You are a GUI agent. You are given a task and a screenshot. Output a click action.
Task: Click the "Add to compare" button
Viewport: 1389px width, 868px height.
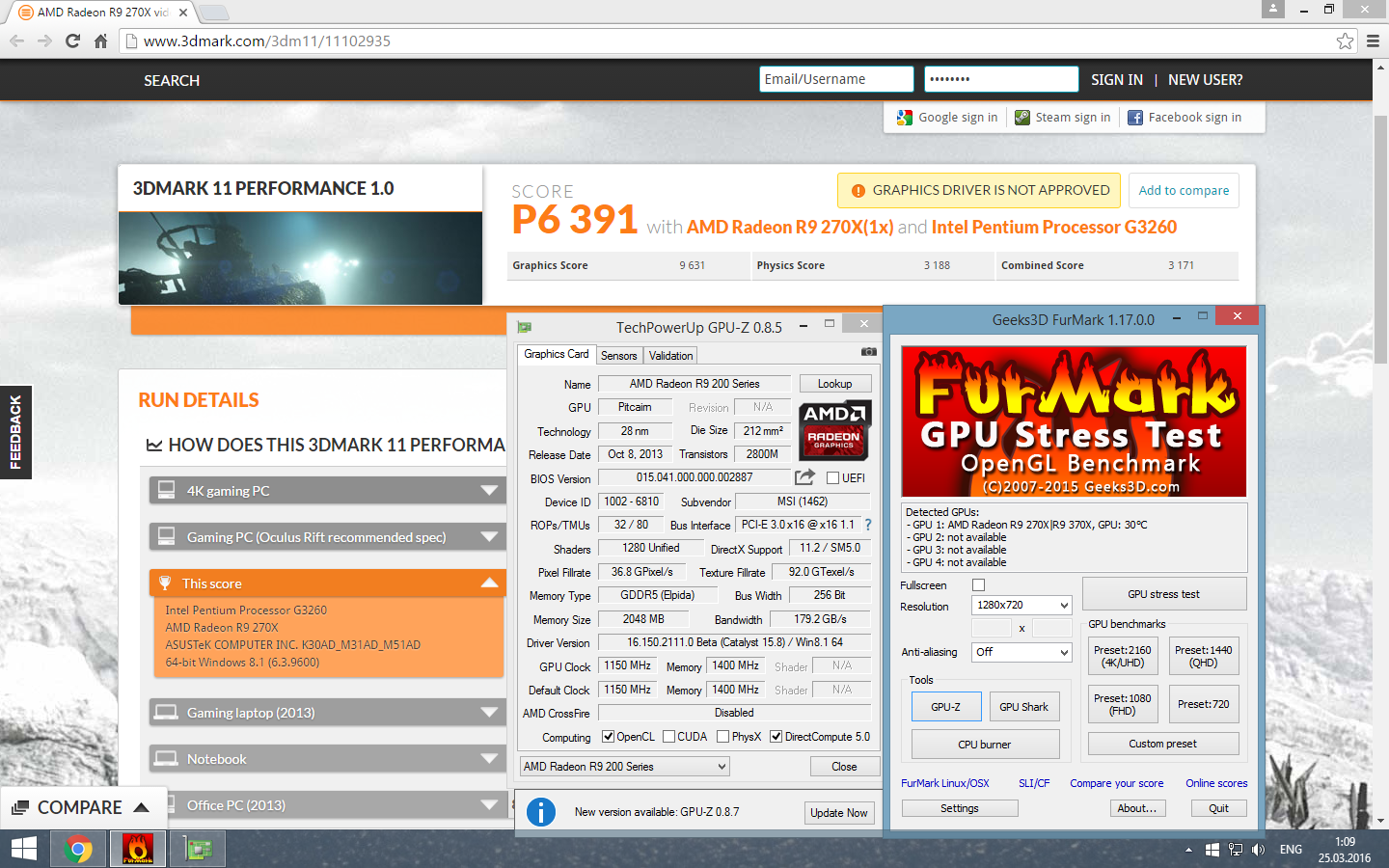coord(1184,190)
